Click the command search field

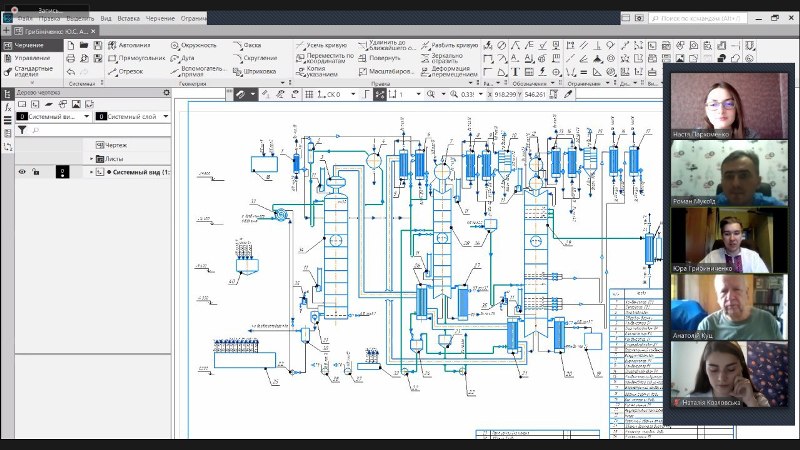click(700, 17)
